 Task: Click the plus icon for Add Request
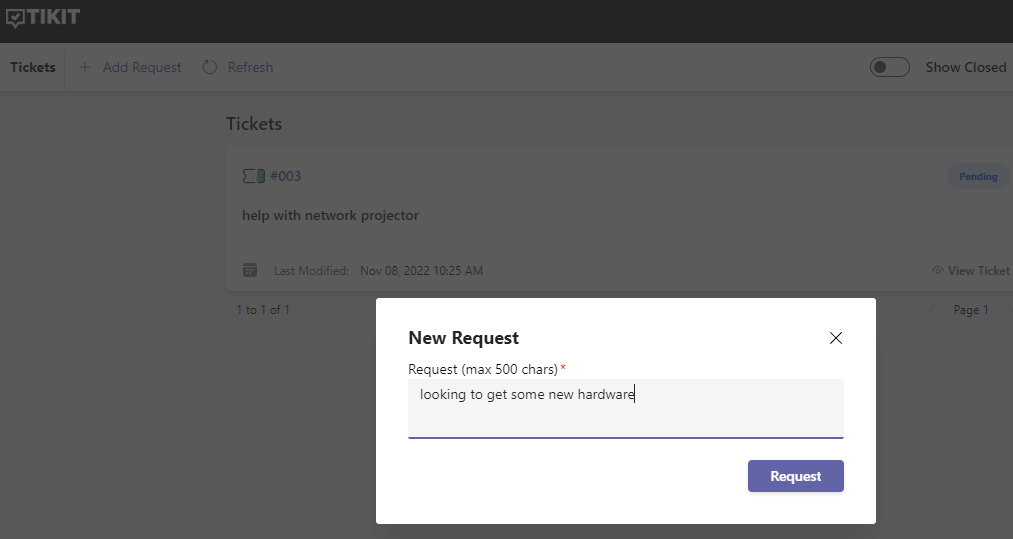tap(85, 67)
